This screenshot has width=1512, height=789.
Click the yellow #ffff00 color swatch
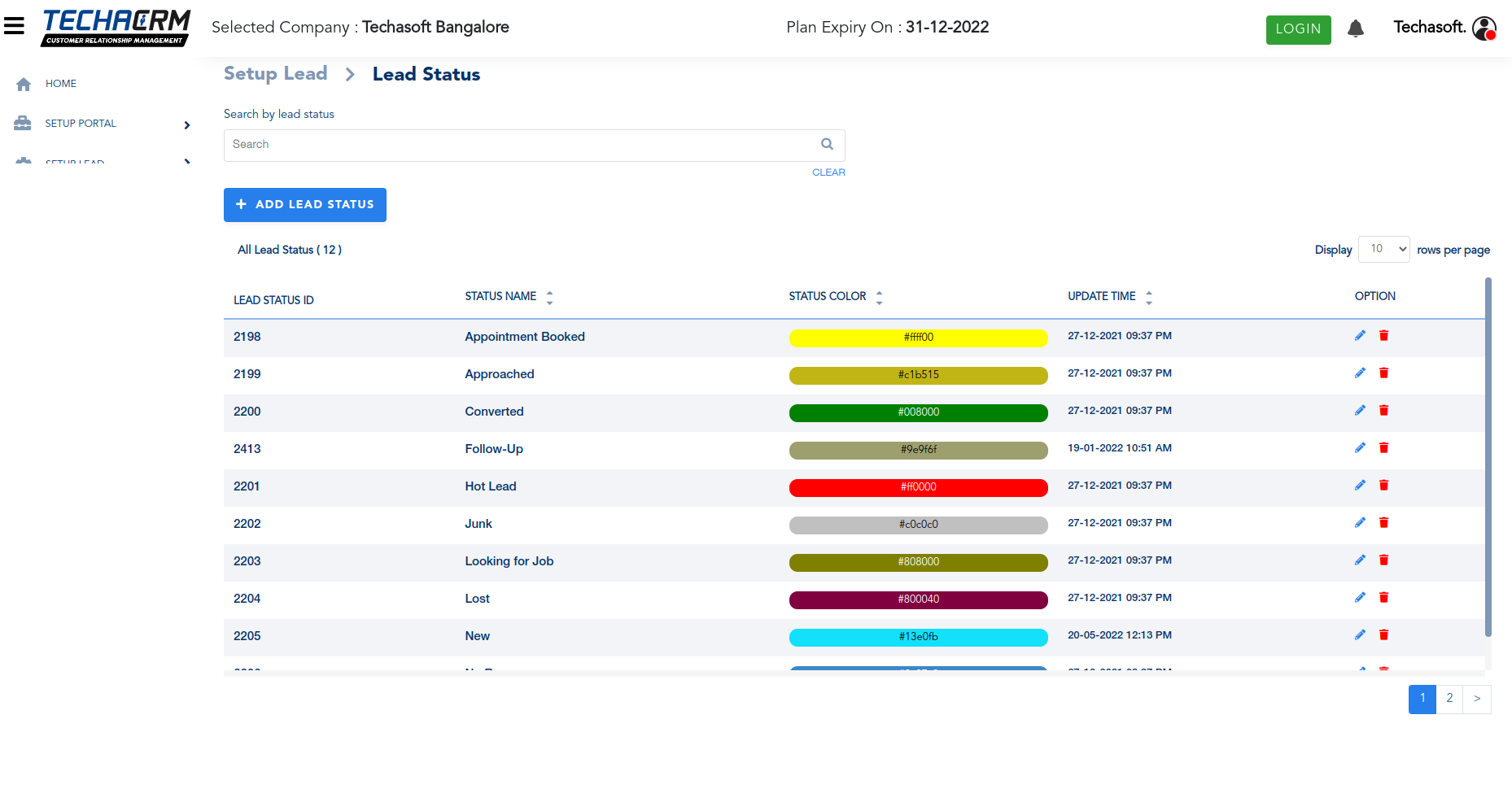click(918, 338)
